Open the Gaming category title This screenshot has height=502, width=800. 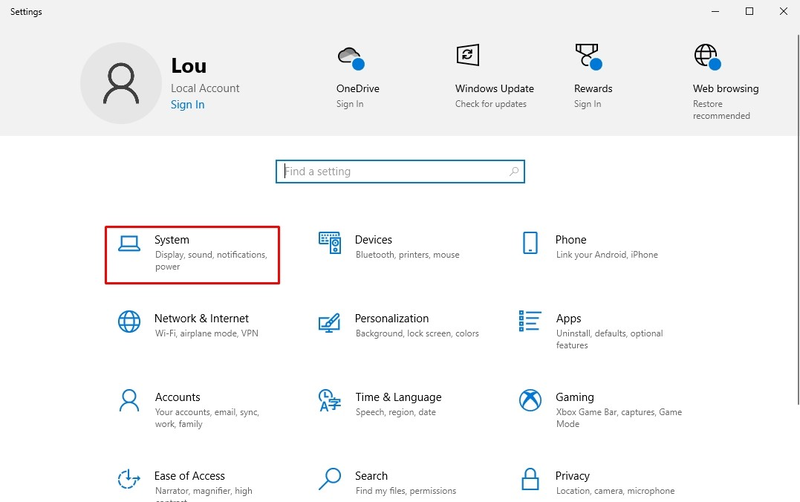(x=574, y=397)
